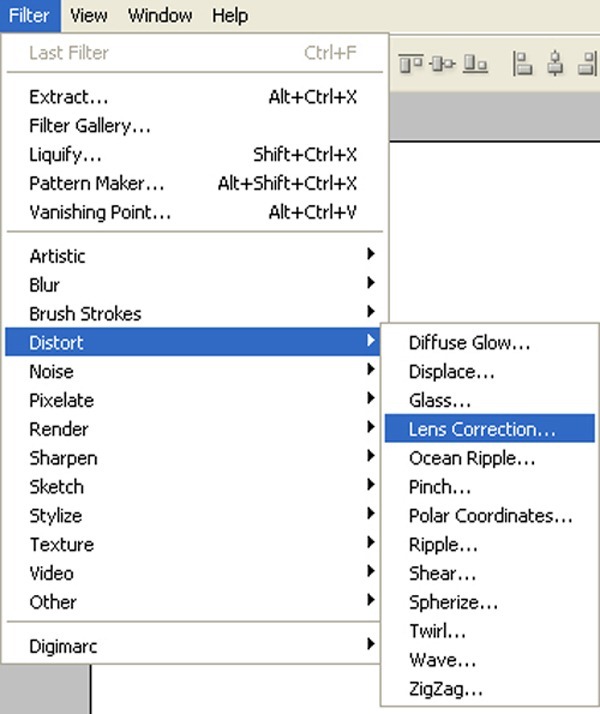Click the Align vertical centers icon
The width and height of the screenshot is (600, 714).
click(443, 64)
